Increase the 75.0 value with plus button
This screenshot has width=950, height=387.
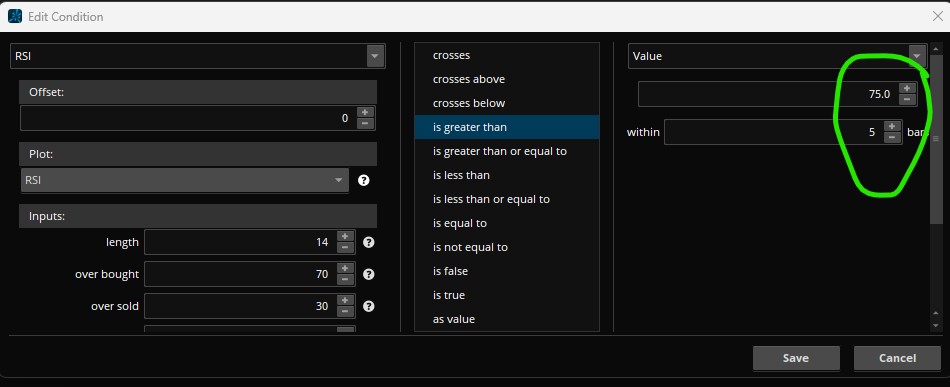point(907,88)
